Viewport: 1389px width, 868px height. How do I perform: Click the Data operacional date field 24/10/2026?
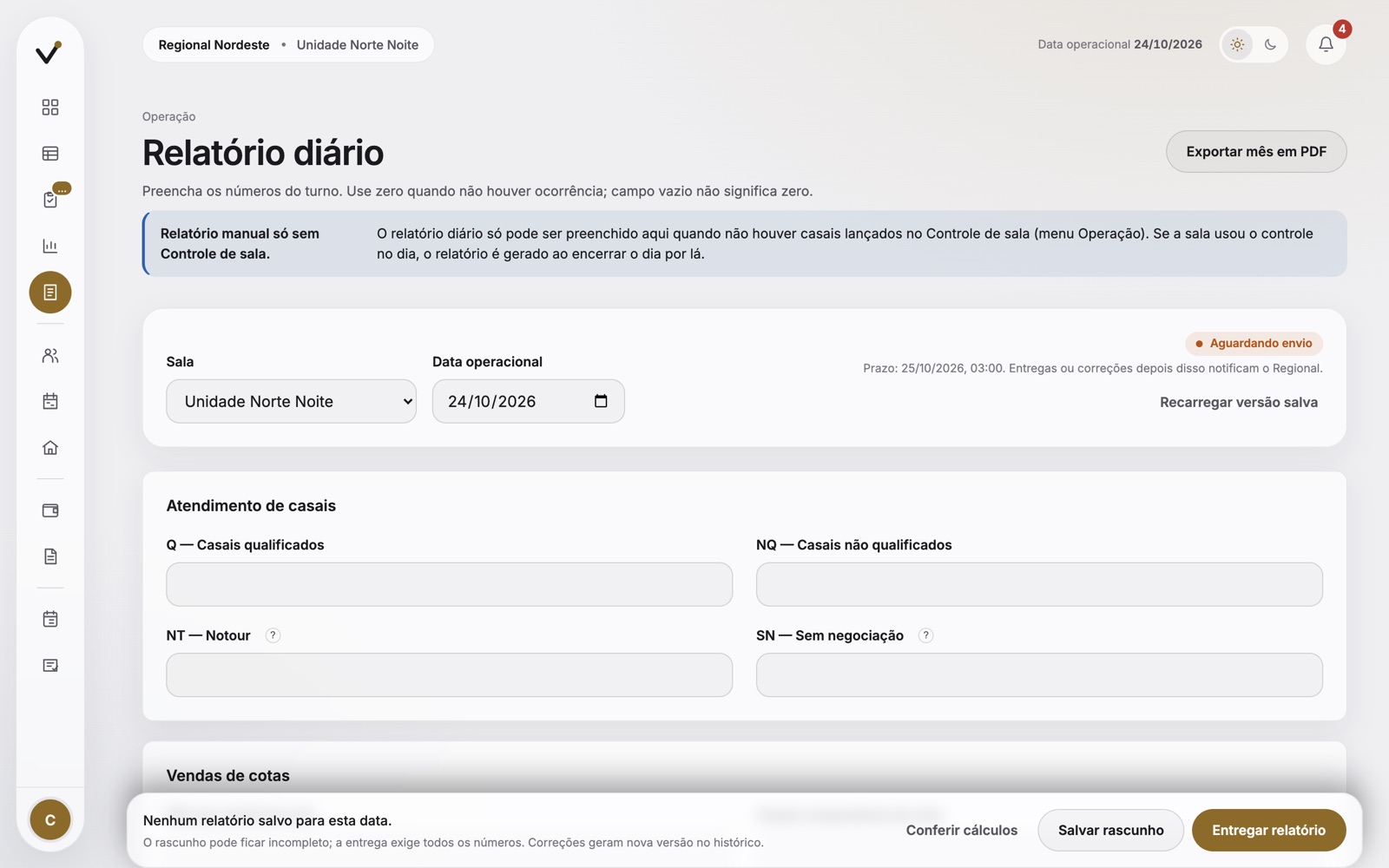tap(529, 401)
